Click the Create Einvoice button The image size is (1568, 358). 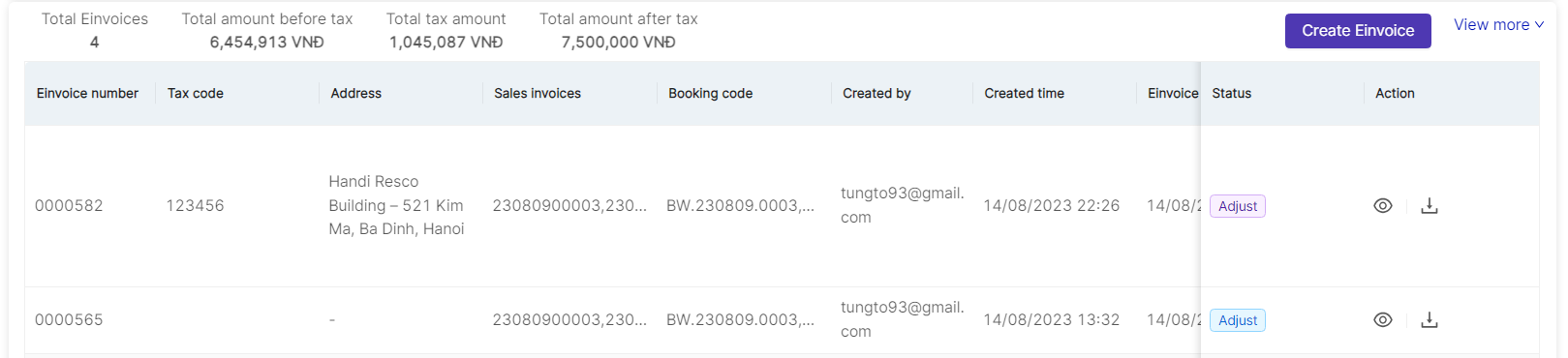[1358, 31]
